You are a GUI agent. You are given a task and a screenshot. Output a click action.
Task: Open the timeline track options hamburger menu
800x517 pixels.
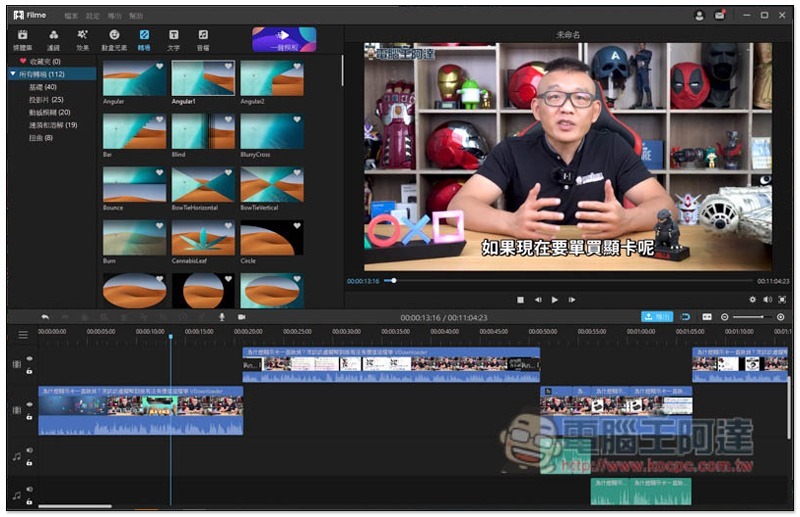23,335
